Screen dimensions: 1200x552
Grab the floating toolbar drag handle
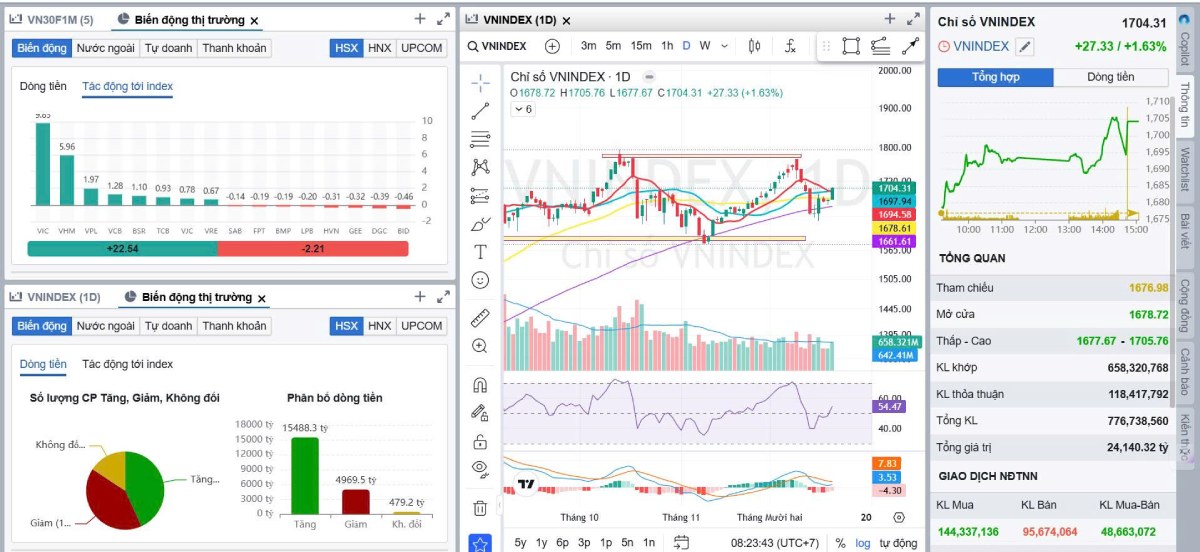tap(826, 45)
